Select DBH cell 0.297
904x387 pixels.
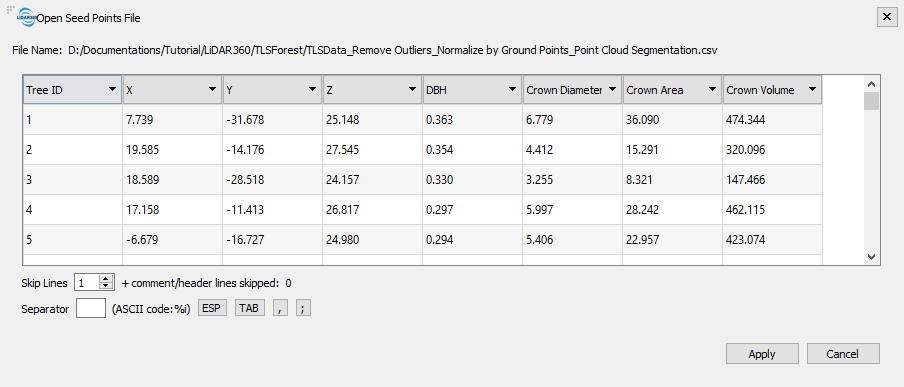click(472, 209)
